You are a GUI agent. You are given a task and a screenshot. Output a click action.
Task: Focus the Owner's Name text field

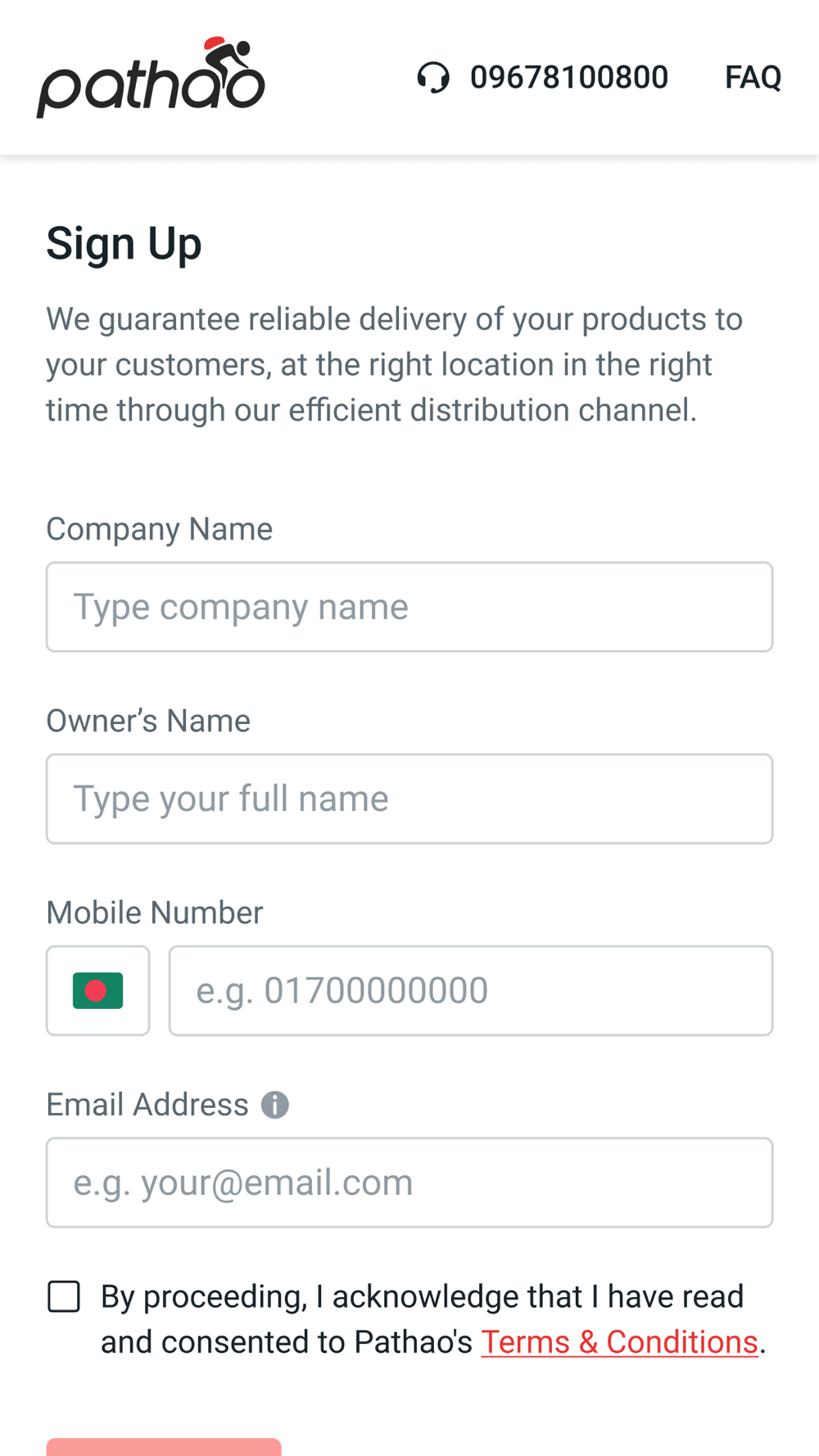(409, 798)
